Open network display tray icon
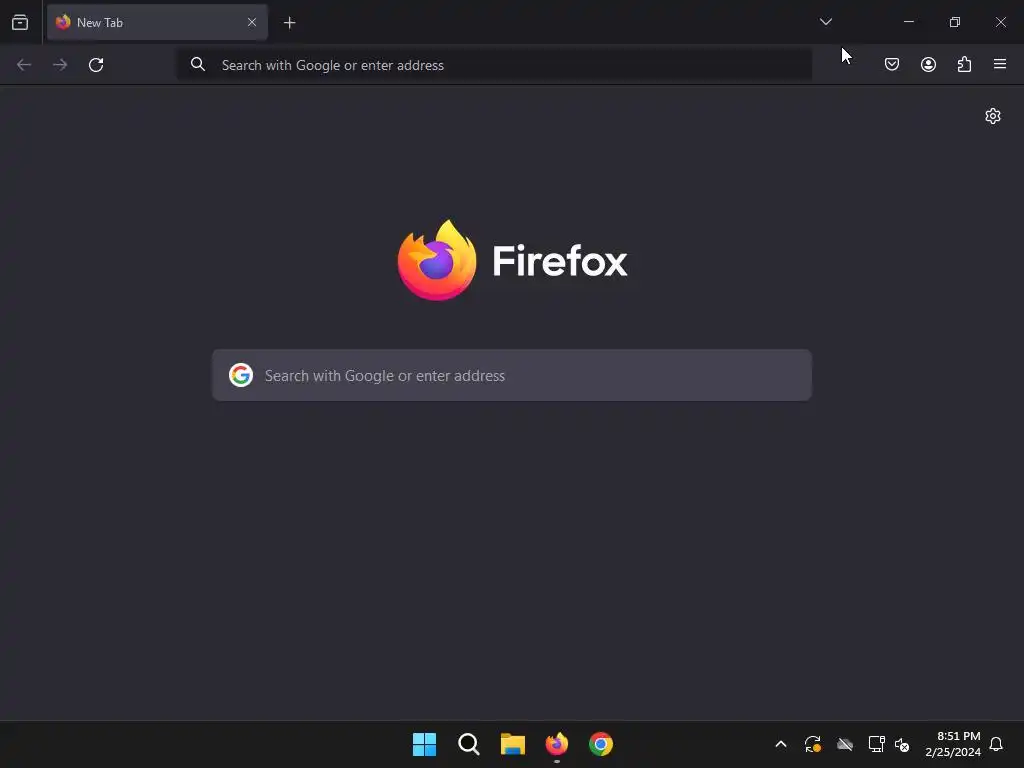Viewport: 1024px width, 768px height. (x=876, y=744)
